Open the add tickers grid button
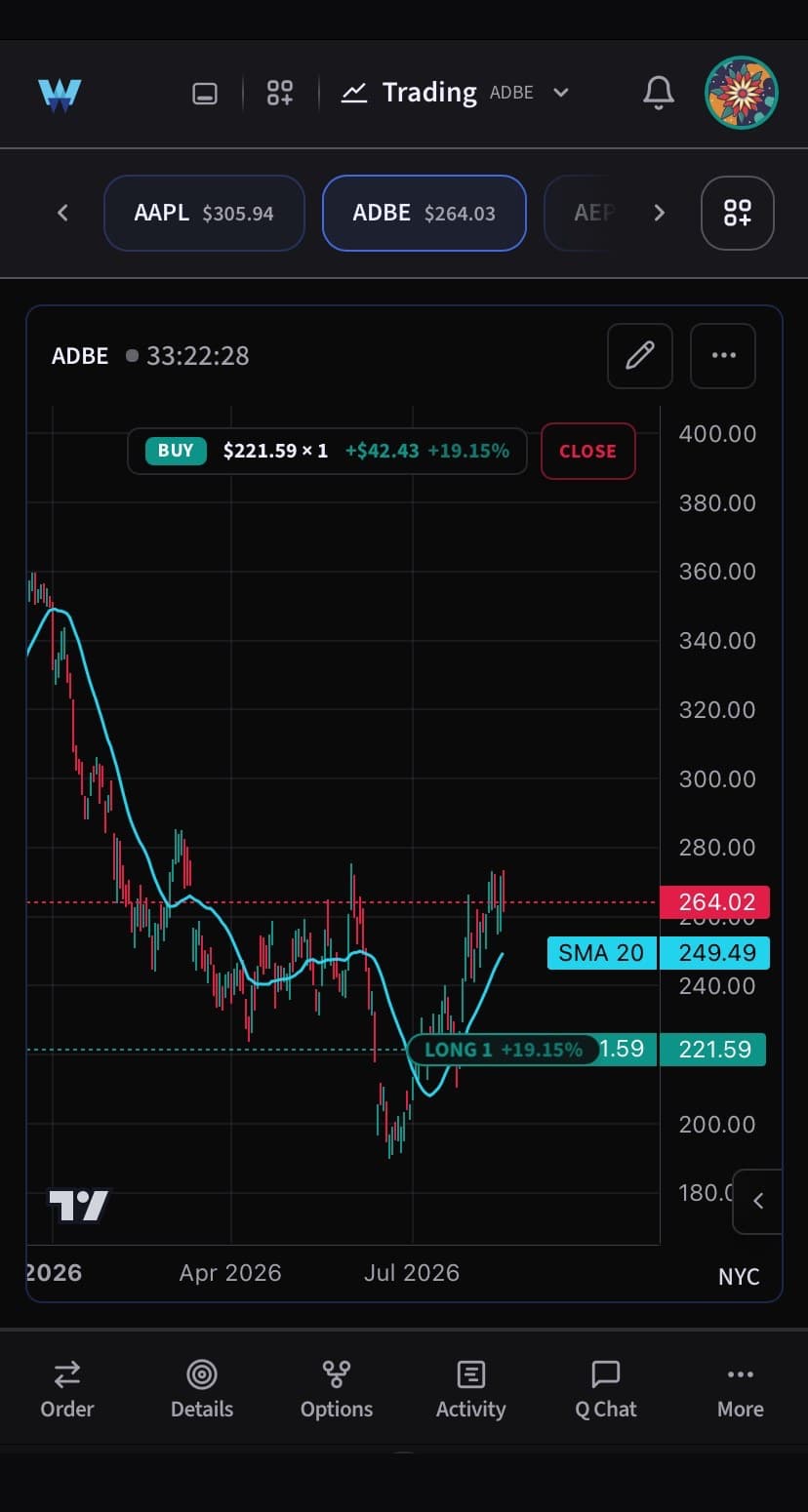Viewport: 808px width, 1512px height. pyautogui.click(x=738, y=213)
